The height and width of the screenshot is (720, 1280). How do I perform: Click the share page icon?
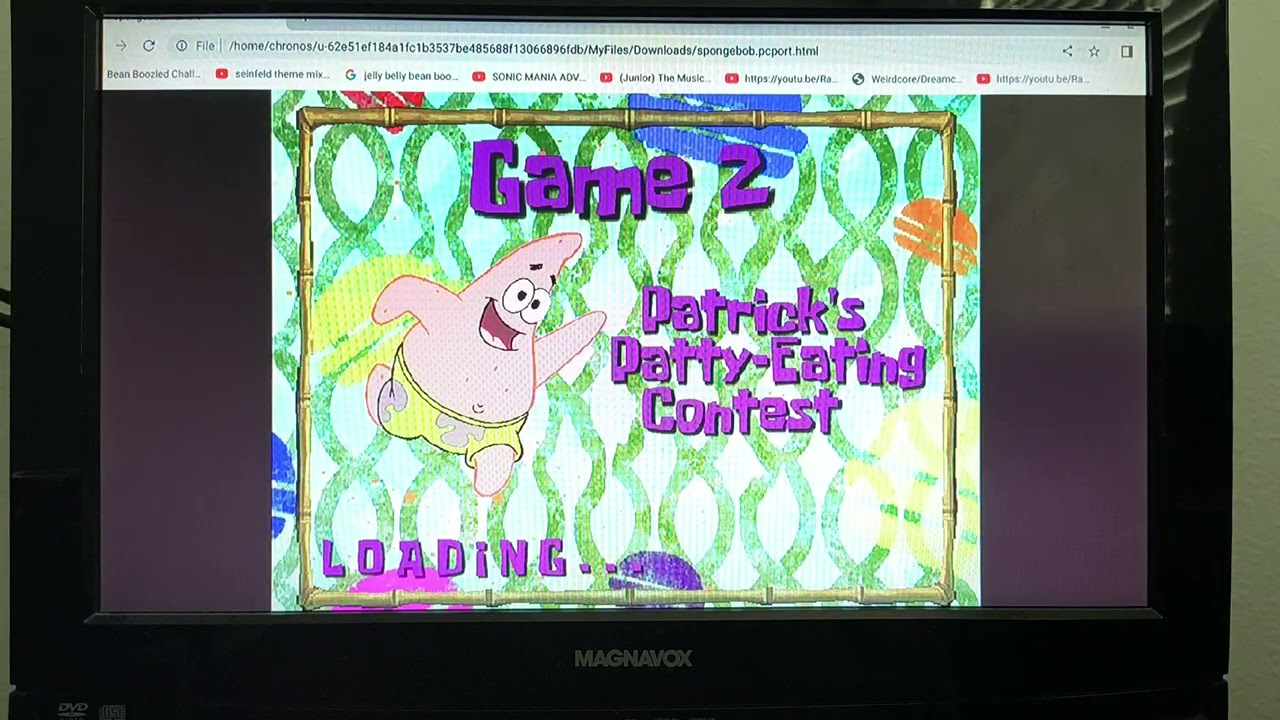[1067, 51]
